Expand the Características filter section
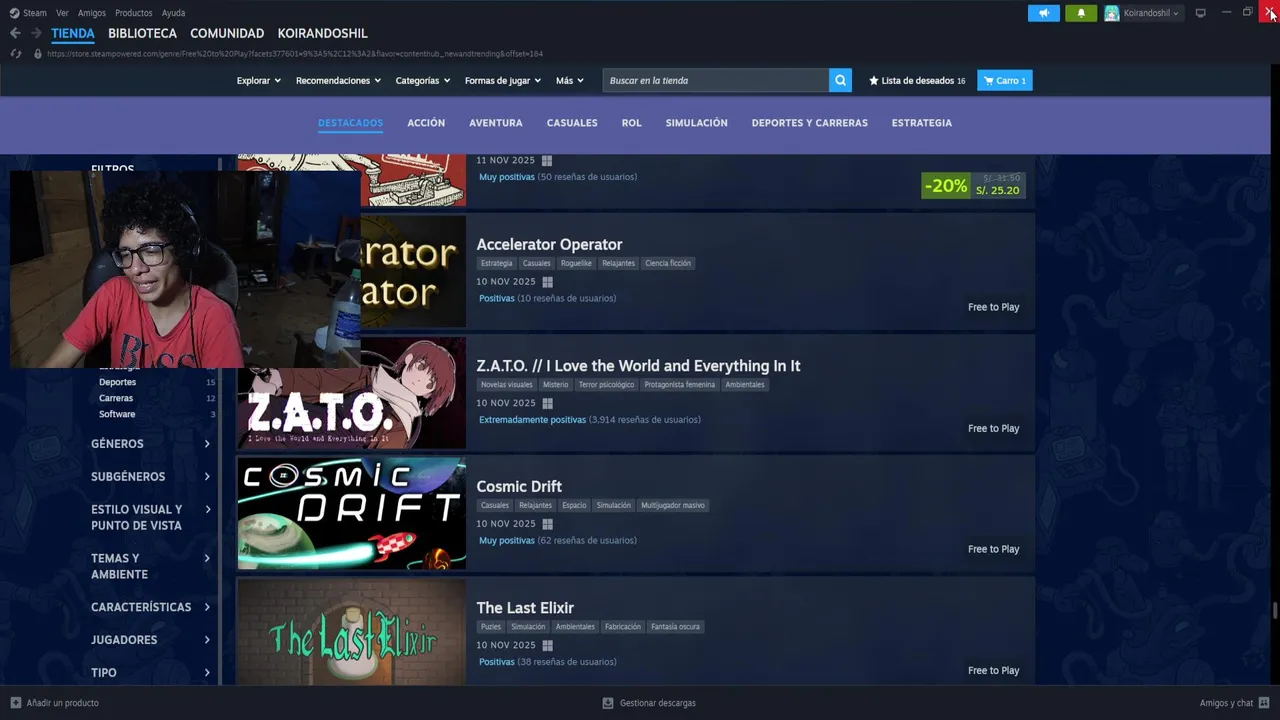This screenshot has width=1280, height=720. 151,607
